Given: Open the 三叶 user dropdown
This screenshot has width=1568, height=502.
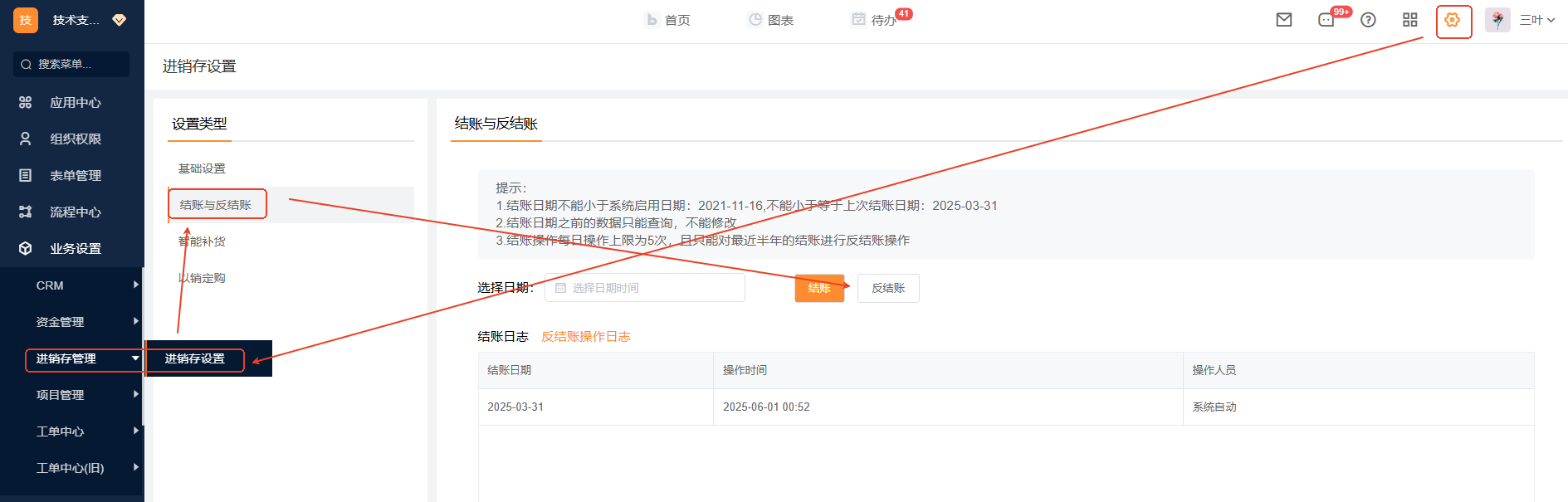Looking at the screenshot, I should (1536, 20).
